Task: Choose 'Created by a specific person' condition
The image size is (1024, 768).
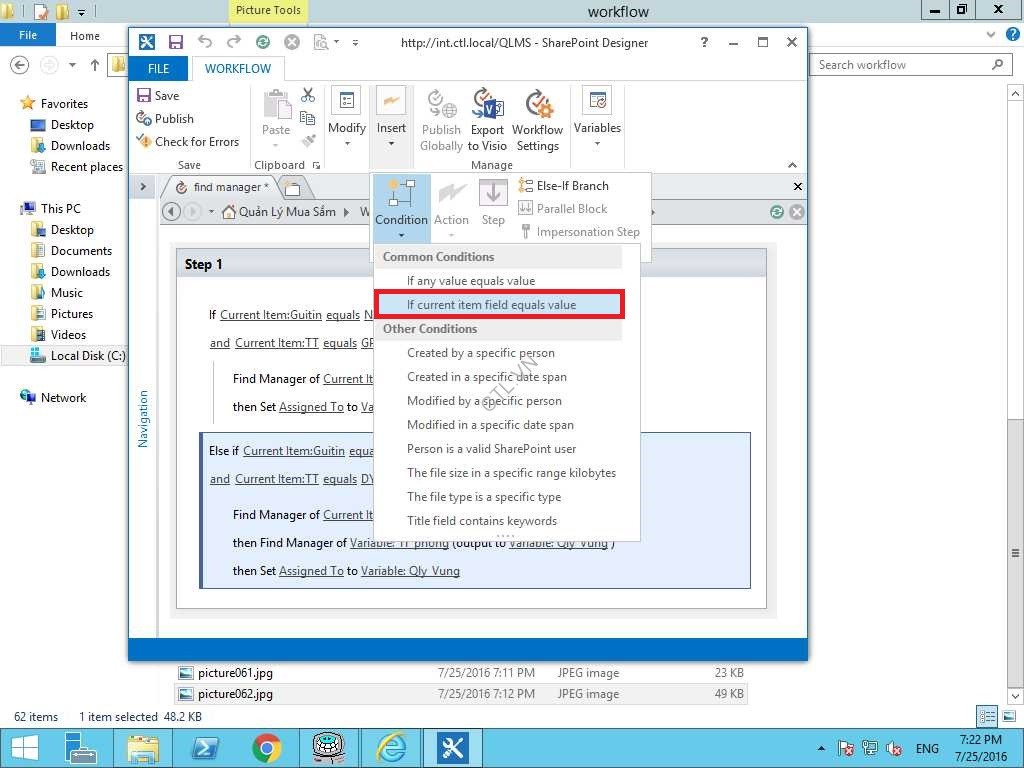Action: pyautogui.click(x=480, y=353)
